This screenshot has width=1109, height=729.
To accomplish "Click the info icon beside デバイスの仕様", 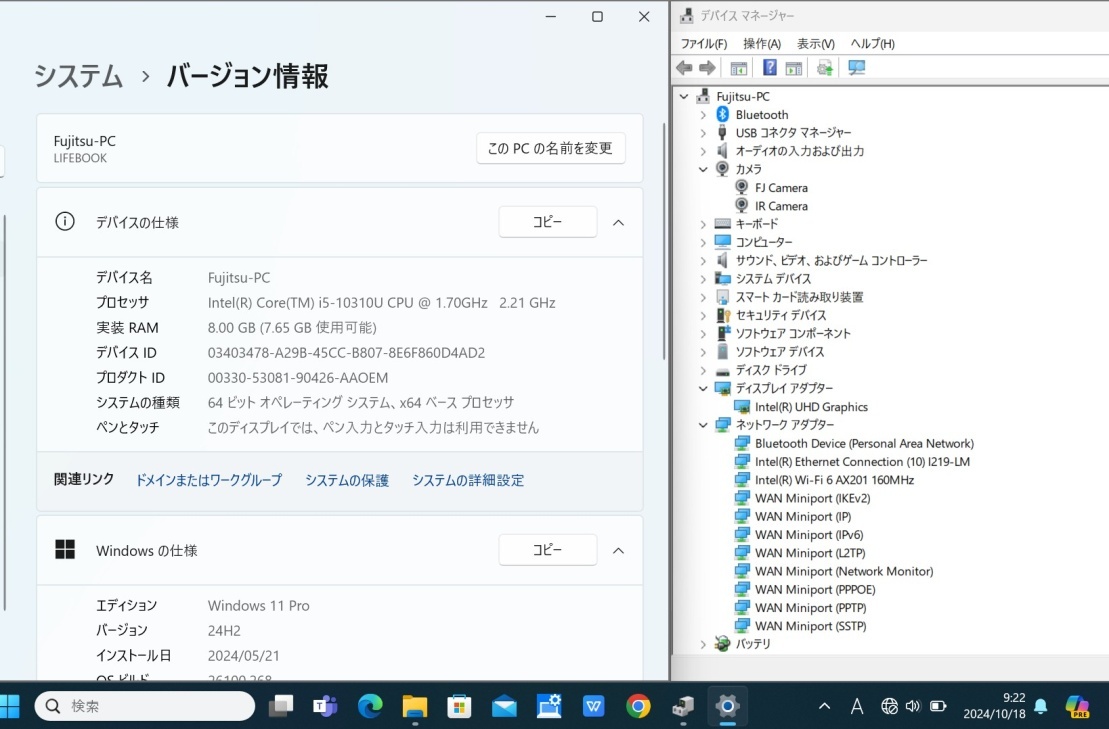I will click(x=64, y=222).
